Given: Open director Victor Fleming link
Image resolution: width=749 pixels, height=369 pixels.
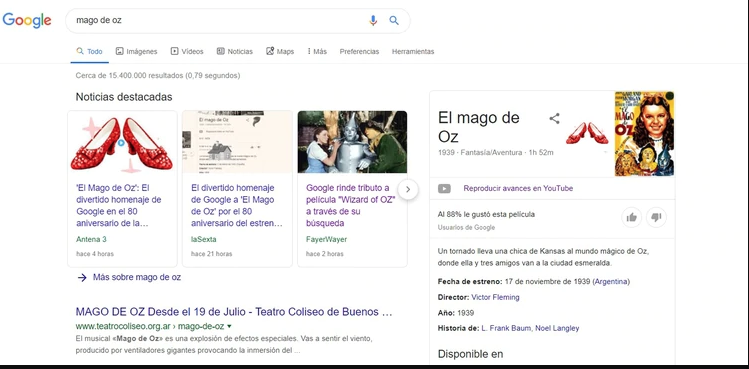Looking at the screenshot, I should point(495,297).
